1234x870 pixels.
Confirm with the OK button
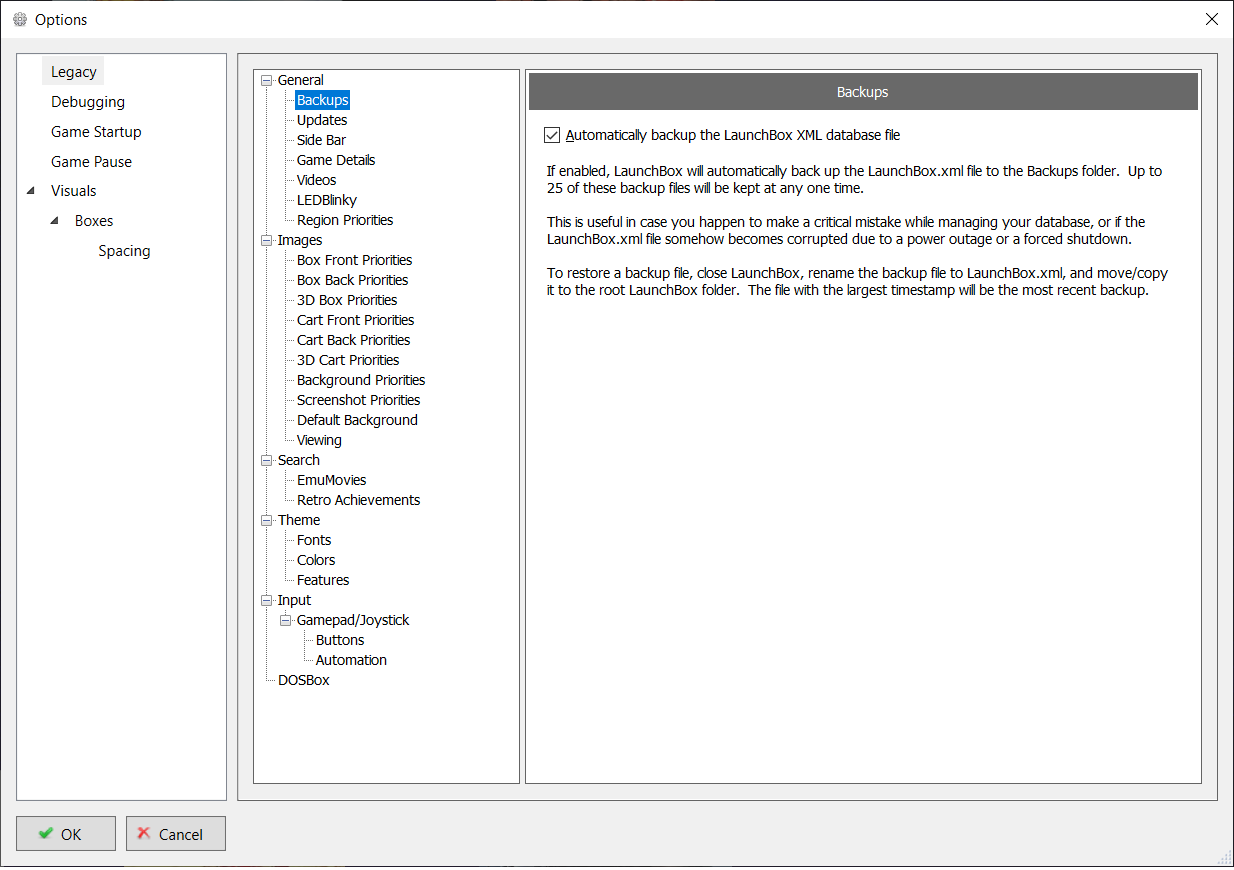(66, 834)
